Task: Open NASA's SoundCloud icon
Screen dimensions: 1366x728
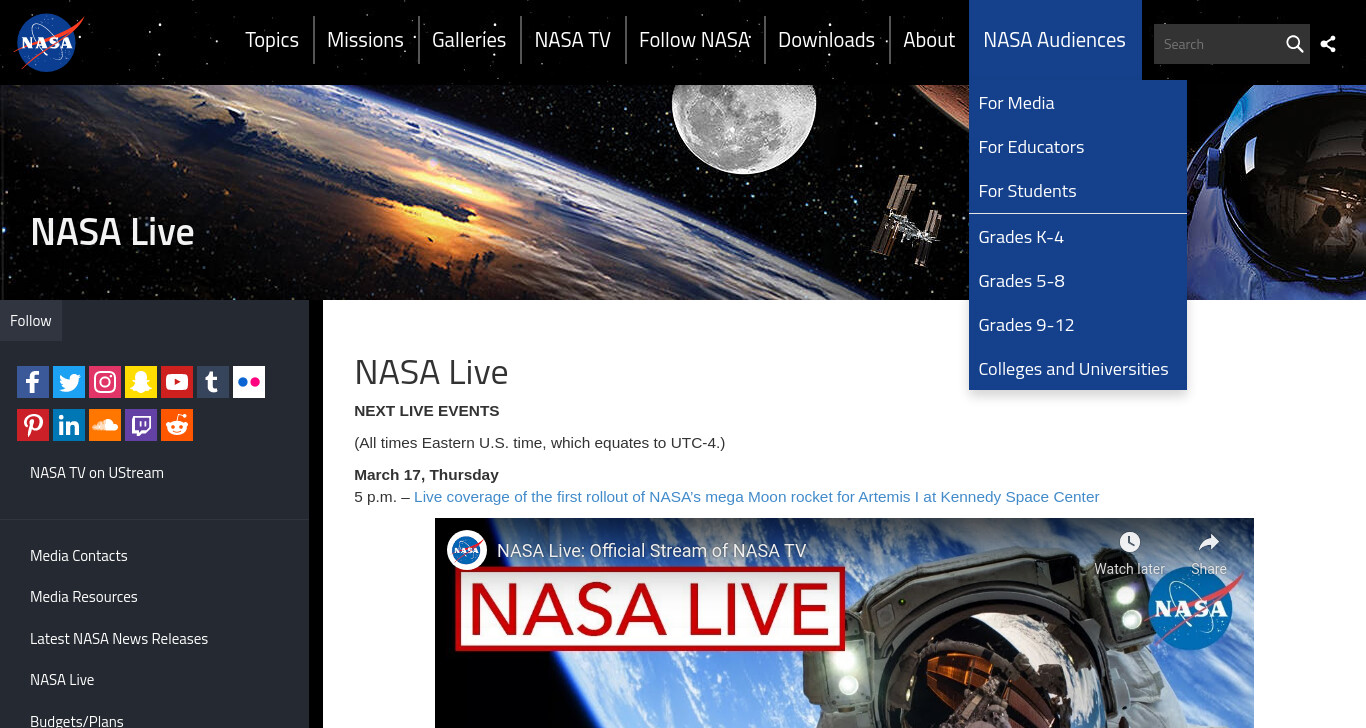Action: (105, 425)
